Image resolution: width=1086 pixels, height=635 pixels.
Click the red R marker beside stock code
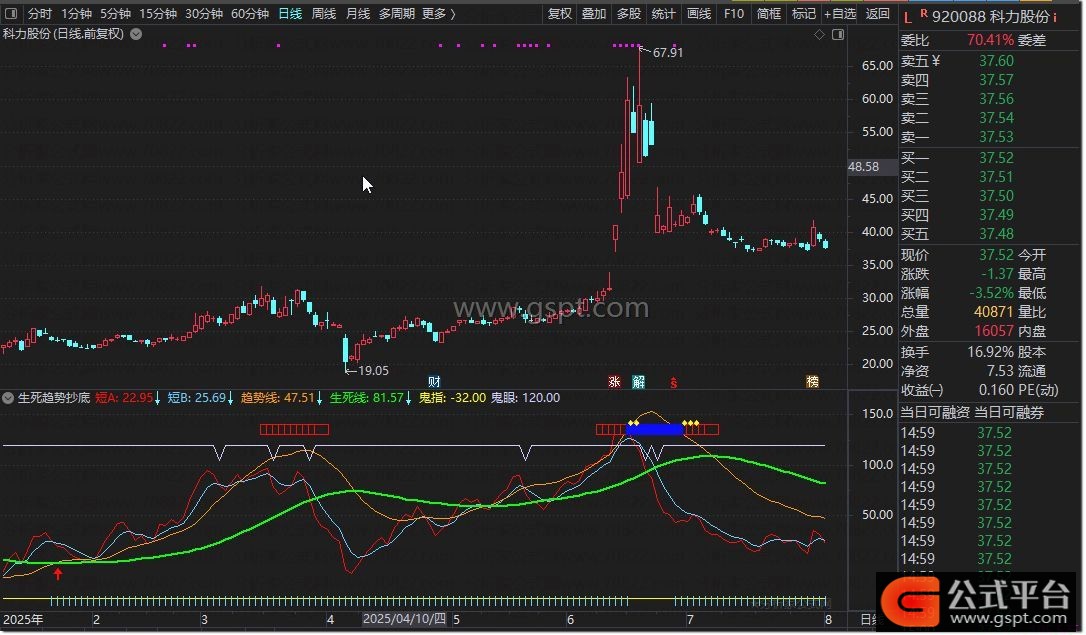click(x=922, y=15)
